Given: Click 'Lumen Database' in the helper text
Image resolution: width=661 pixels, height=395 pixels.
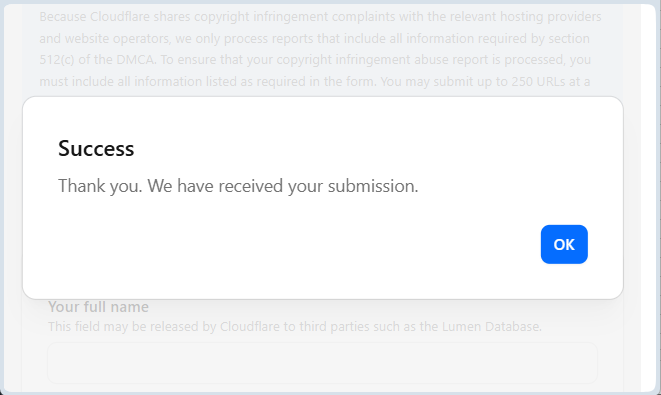Looking at the screenshot, I should tap(492, 327).
